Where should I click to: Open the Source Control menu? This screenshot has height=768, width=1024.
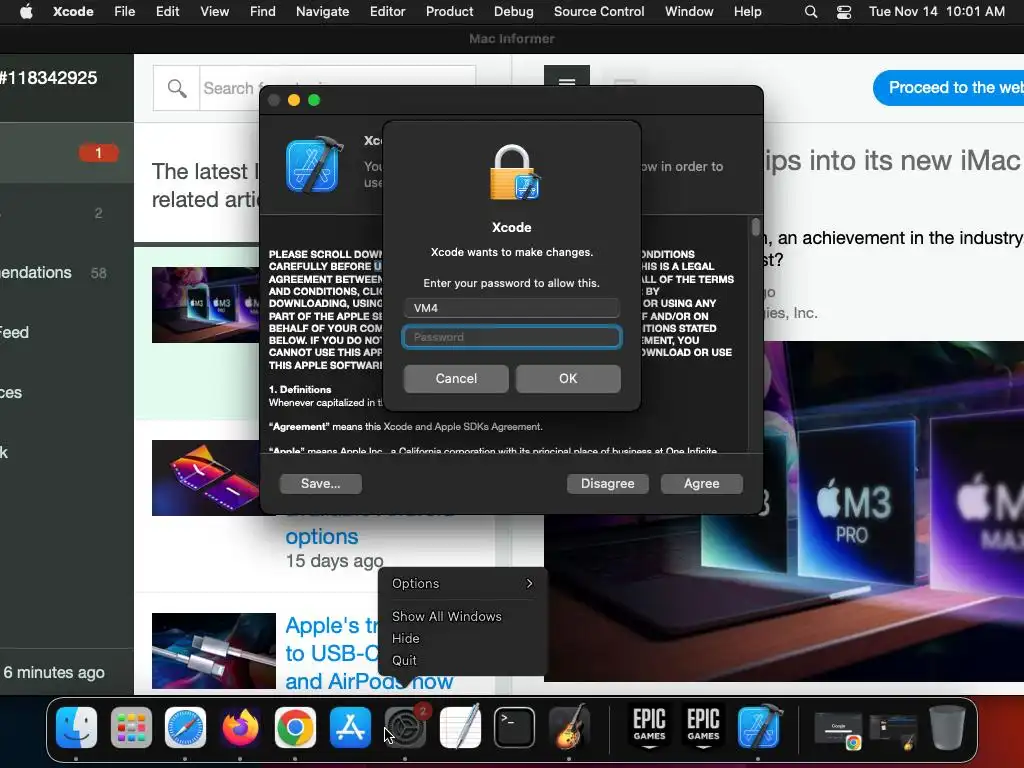pos(599,11)
